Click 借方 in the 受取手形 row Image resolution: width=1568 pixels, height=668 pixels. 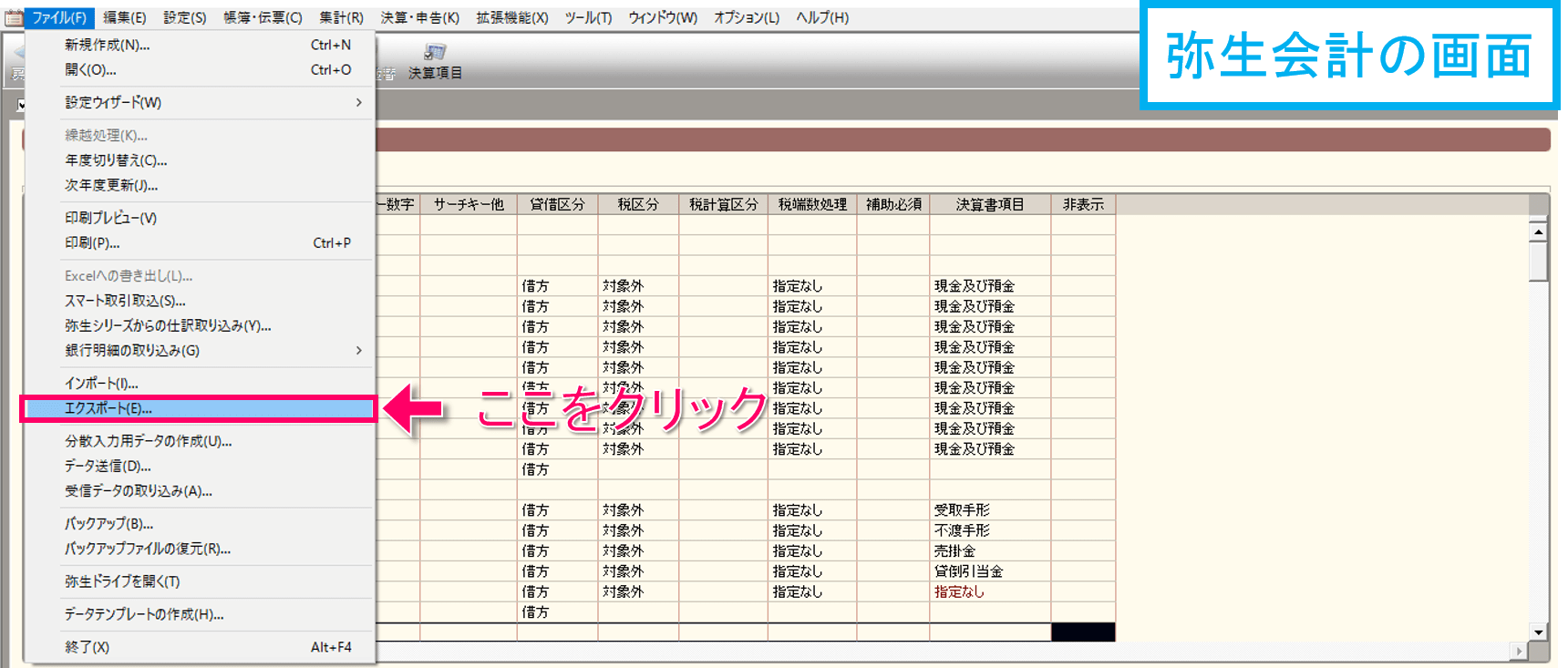557,510
